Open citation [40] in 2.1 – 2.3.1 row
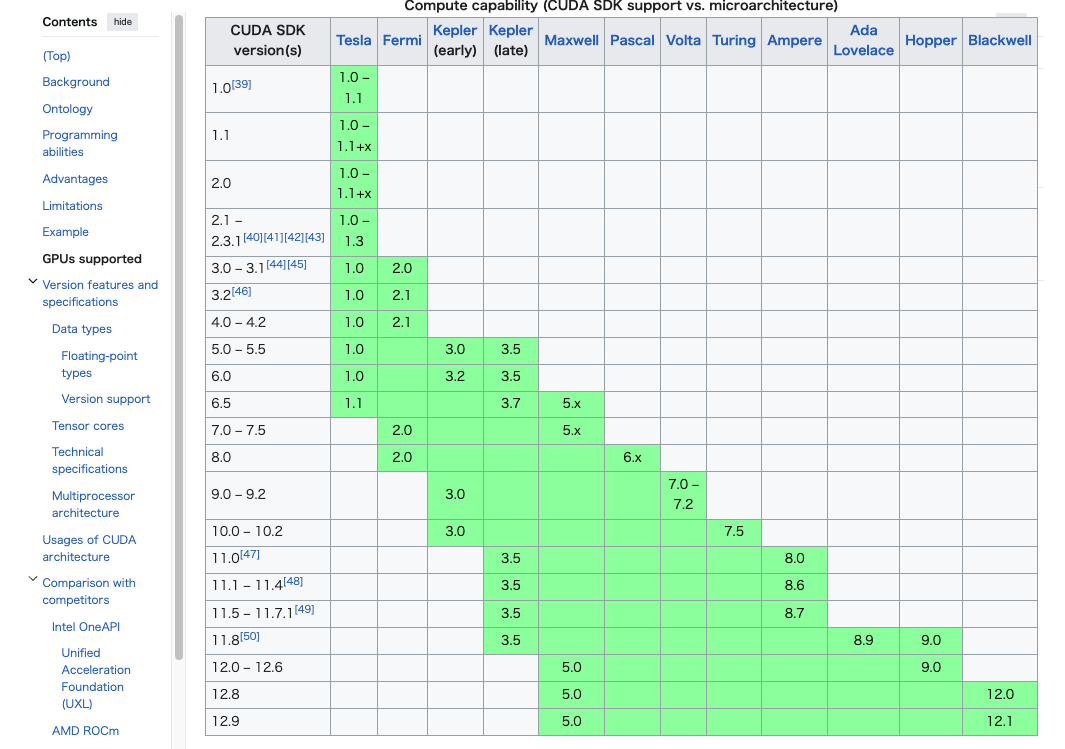Screen dimensions: 1065x749 tap(253, 237)
